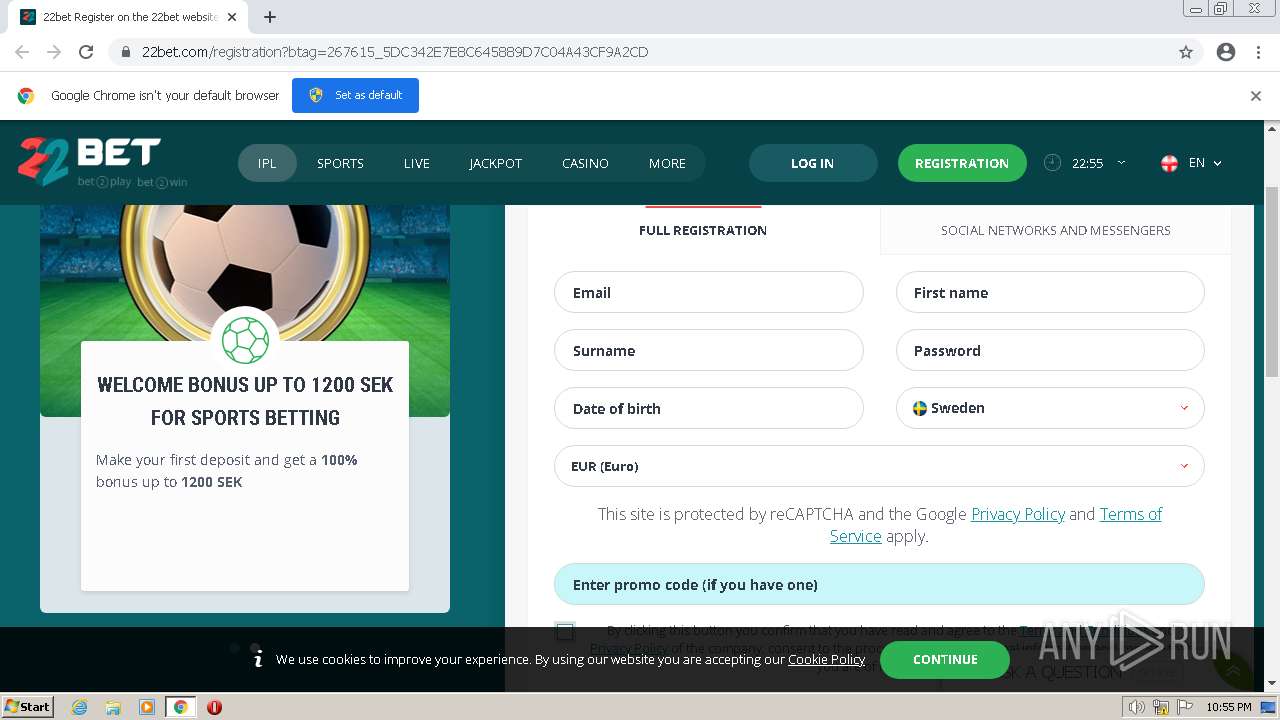Go back to previous page

(22, 52)
